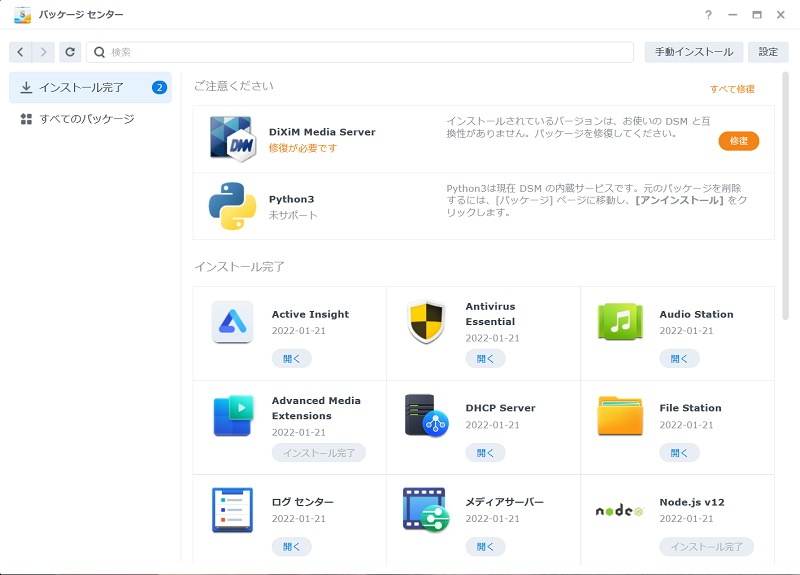
Task: Click the DHCP Server title
Action: tap(501, 408)
